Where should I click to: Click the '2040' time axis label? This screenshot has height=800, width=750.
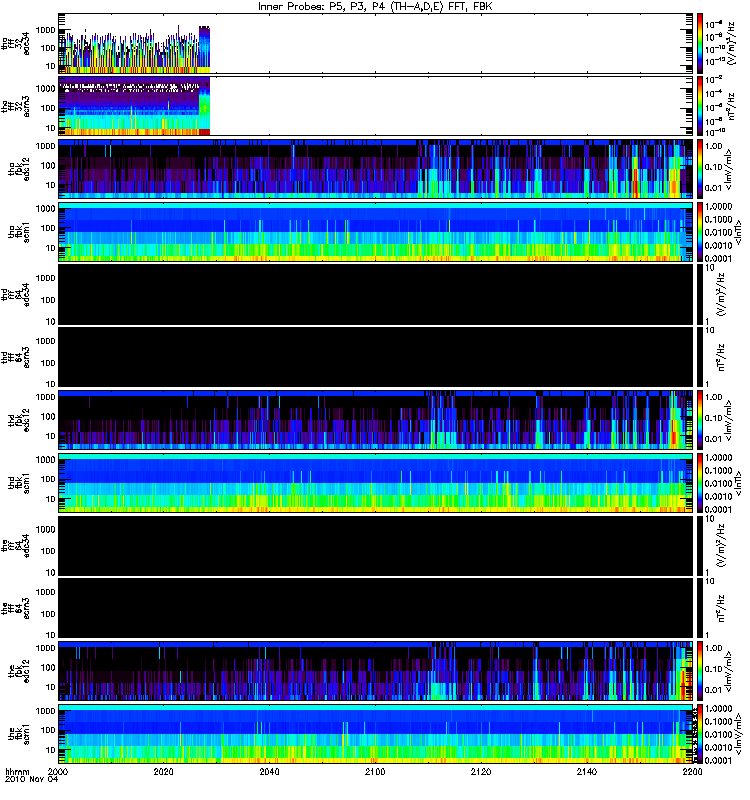click(x=269, y=771)
